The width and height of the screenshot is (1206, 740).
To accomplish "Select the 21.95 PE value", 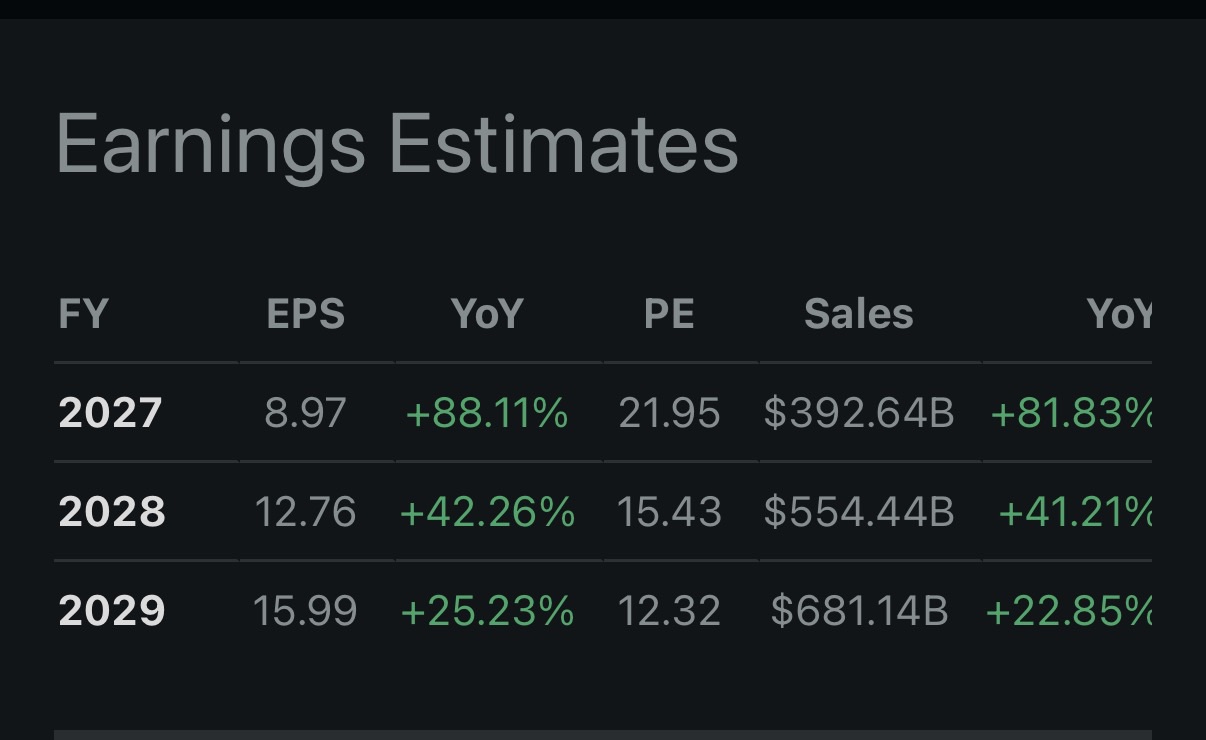I will tap(669, 412).
